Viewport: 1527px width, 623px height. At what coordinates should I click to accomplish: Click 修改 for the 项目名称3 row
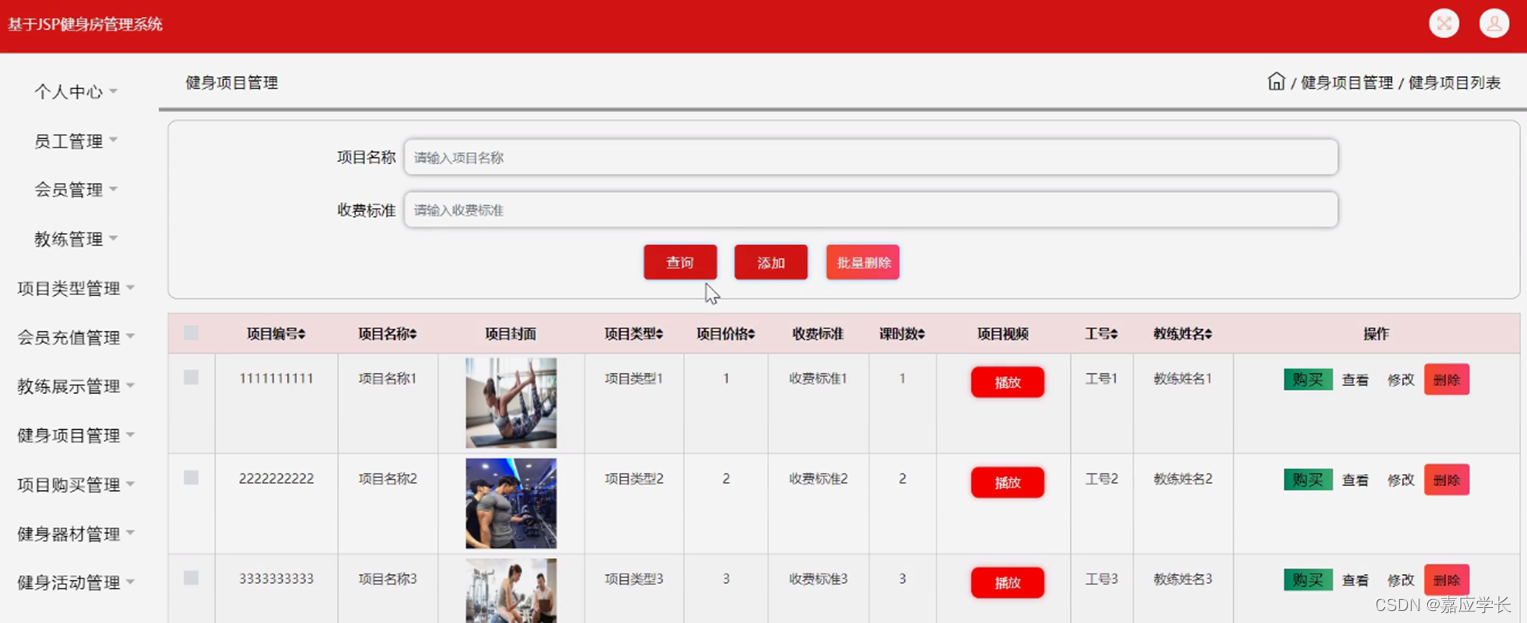(1401, 580)
